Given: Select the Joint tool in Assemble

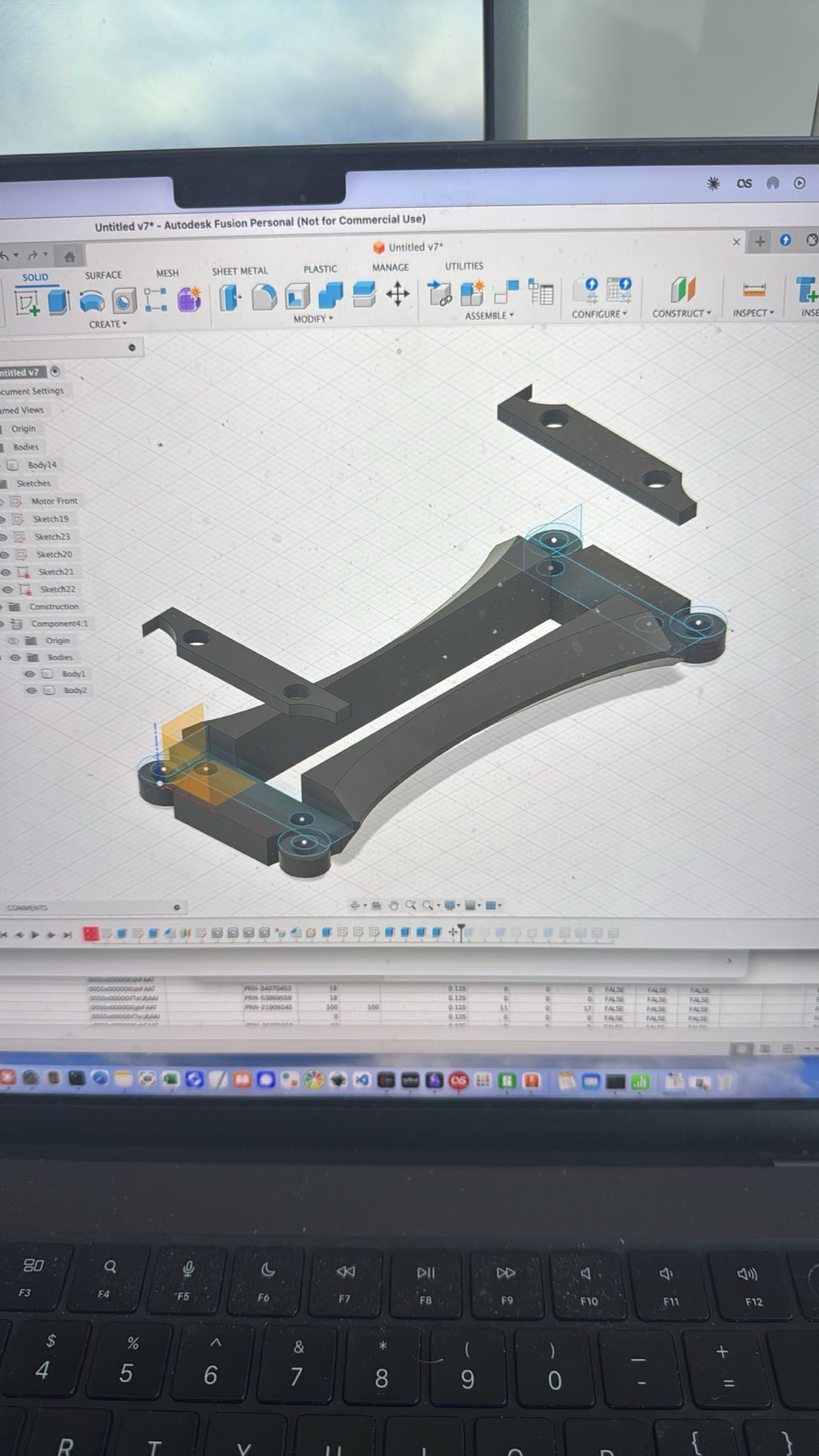Looking at the screenshot, I should coord(507,292).
